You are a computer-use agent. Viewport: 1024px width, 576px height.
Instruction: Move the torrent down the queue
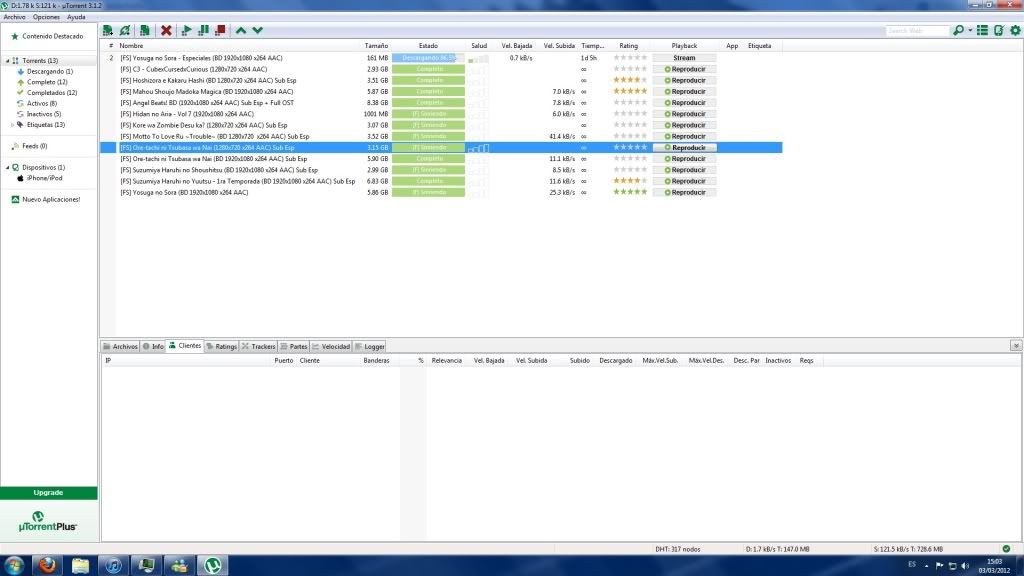(x=258, y=31)
